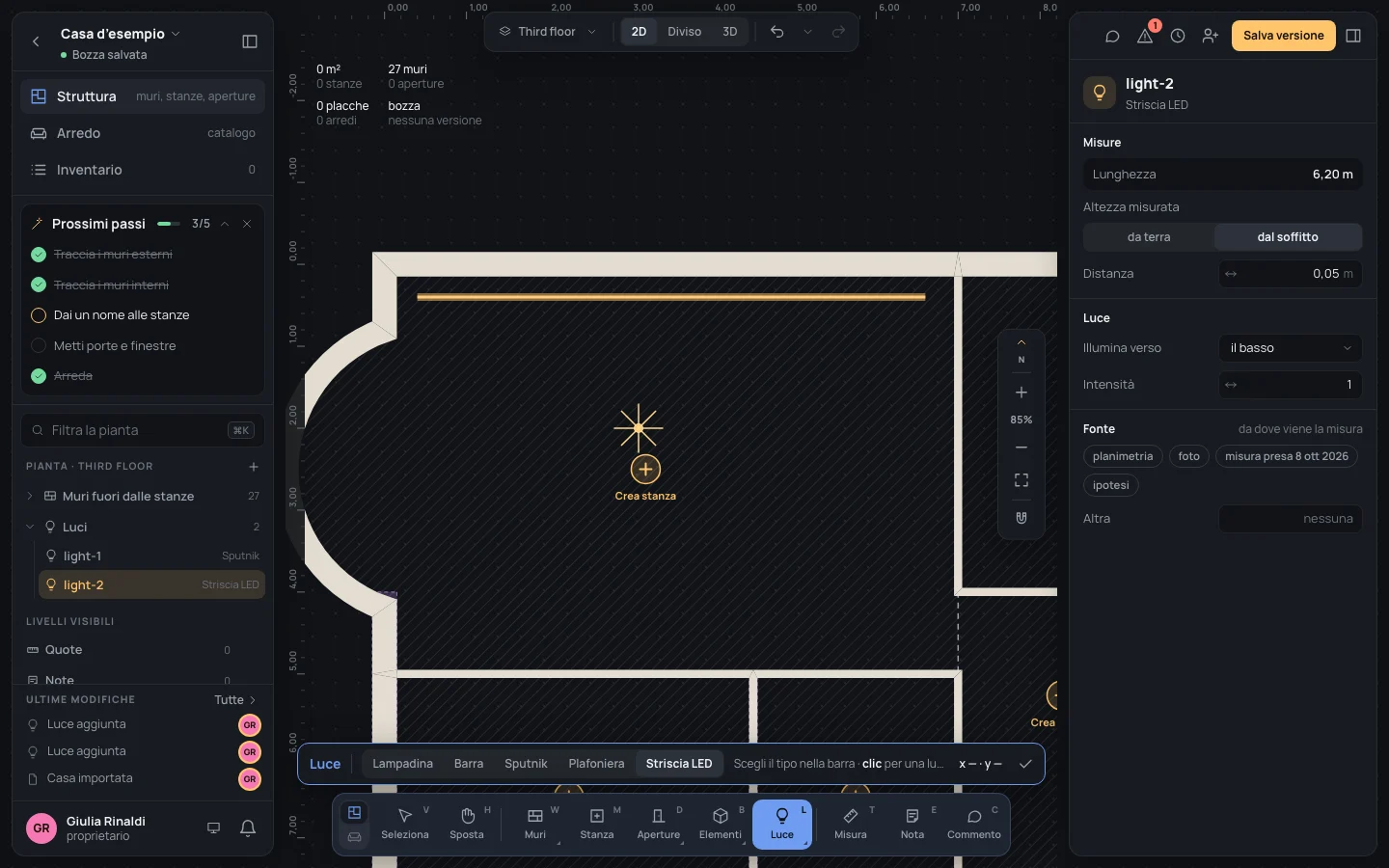Viewport: 1389px width, 868px height.
Task: Switch height measure to 'da terra'
Action: [x=1149, y=237]
